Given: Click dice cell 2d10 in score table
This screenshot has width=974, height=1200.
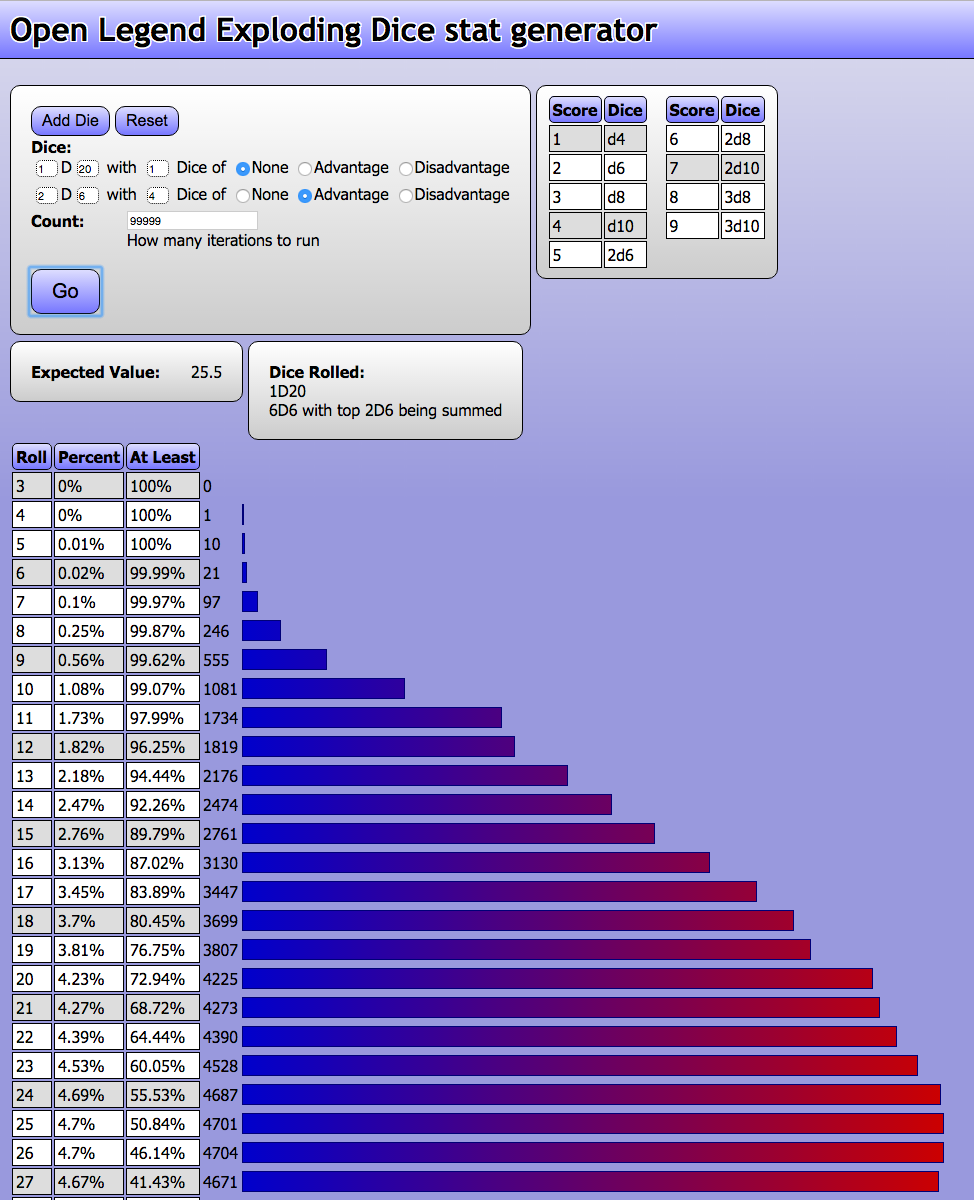Looking at the screenshot, I should coord(743,167).
